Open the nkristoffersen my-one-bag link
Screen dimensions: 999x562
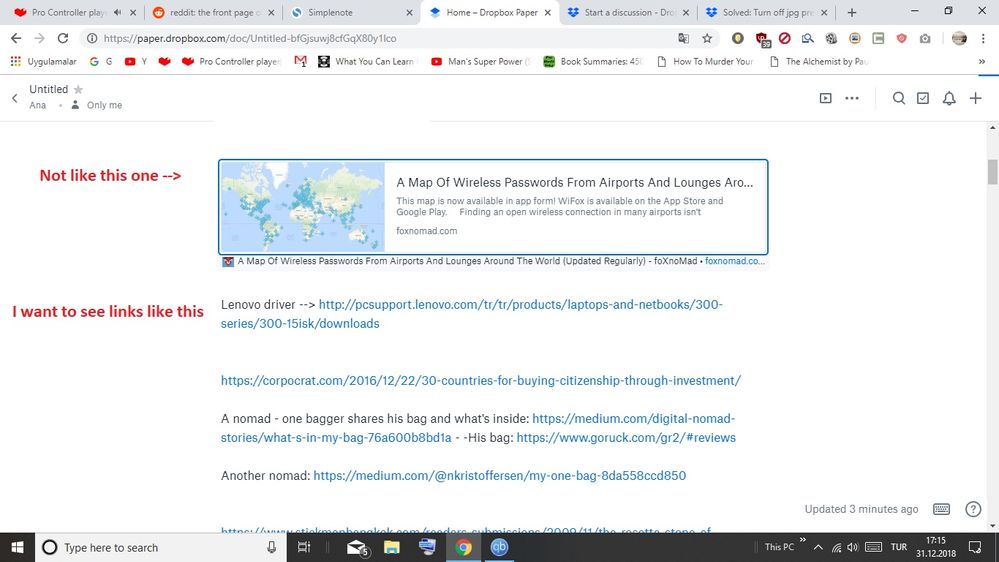500,475
